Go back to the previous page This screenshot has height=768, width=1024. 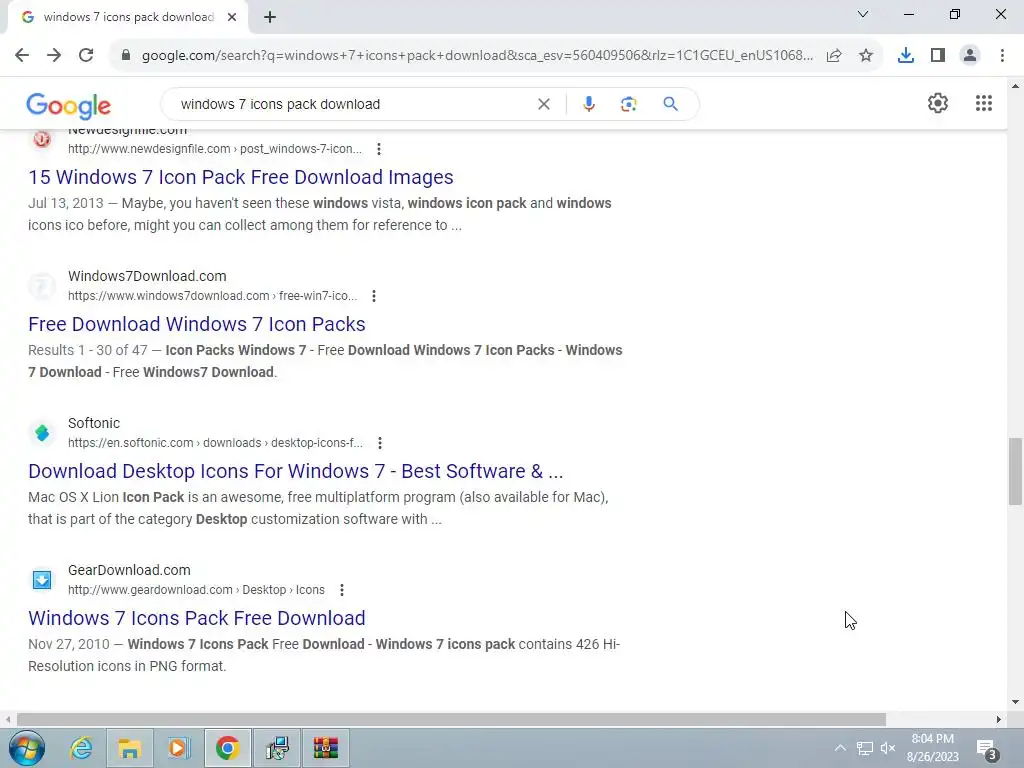tap(22, 56)
